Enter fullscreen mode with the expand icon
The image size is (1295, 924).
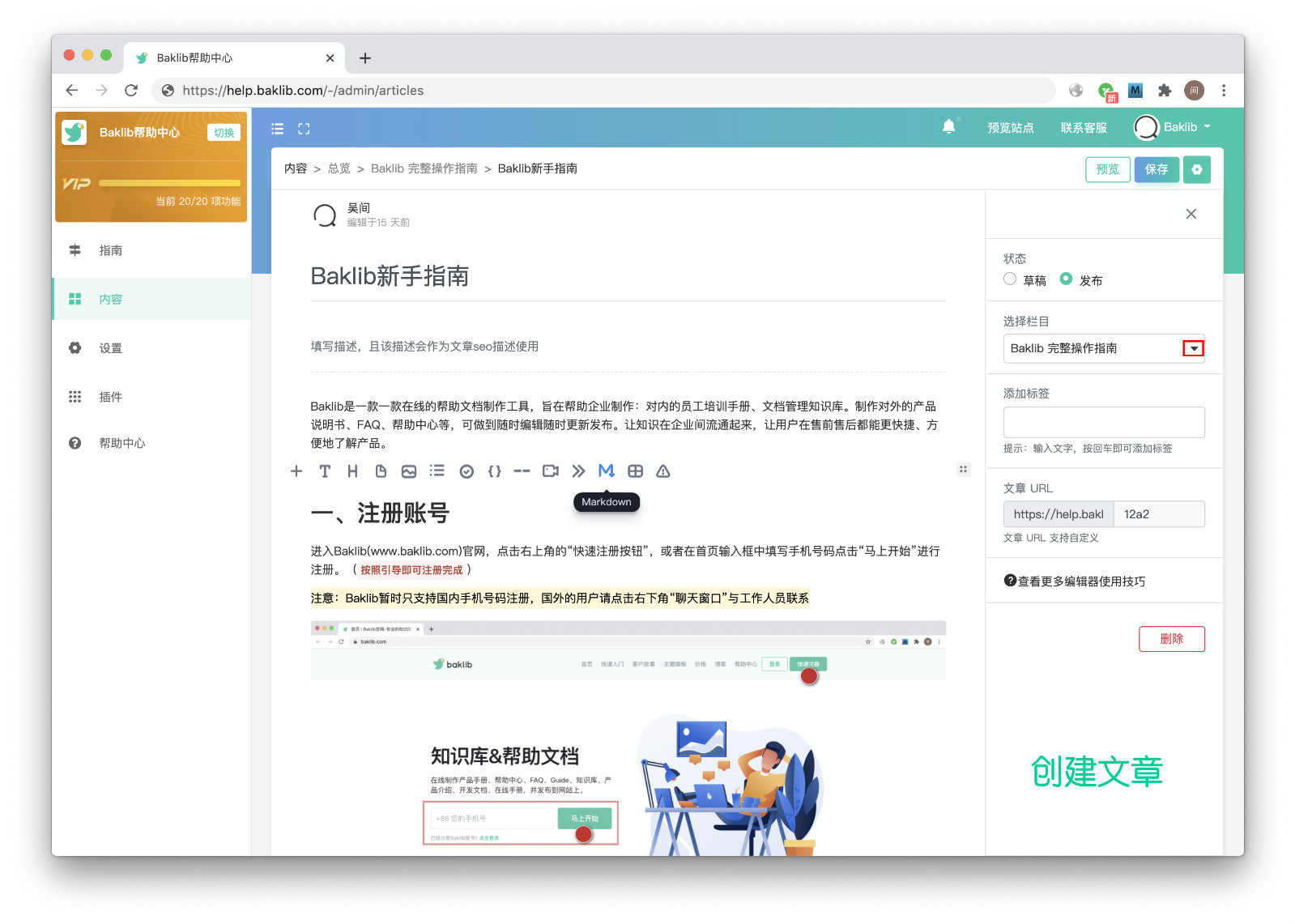(x=304, y=129)
